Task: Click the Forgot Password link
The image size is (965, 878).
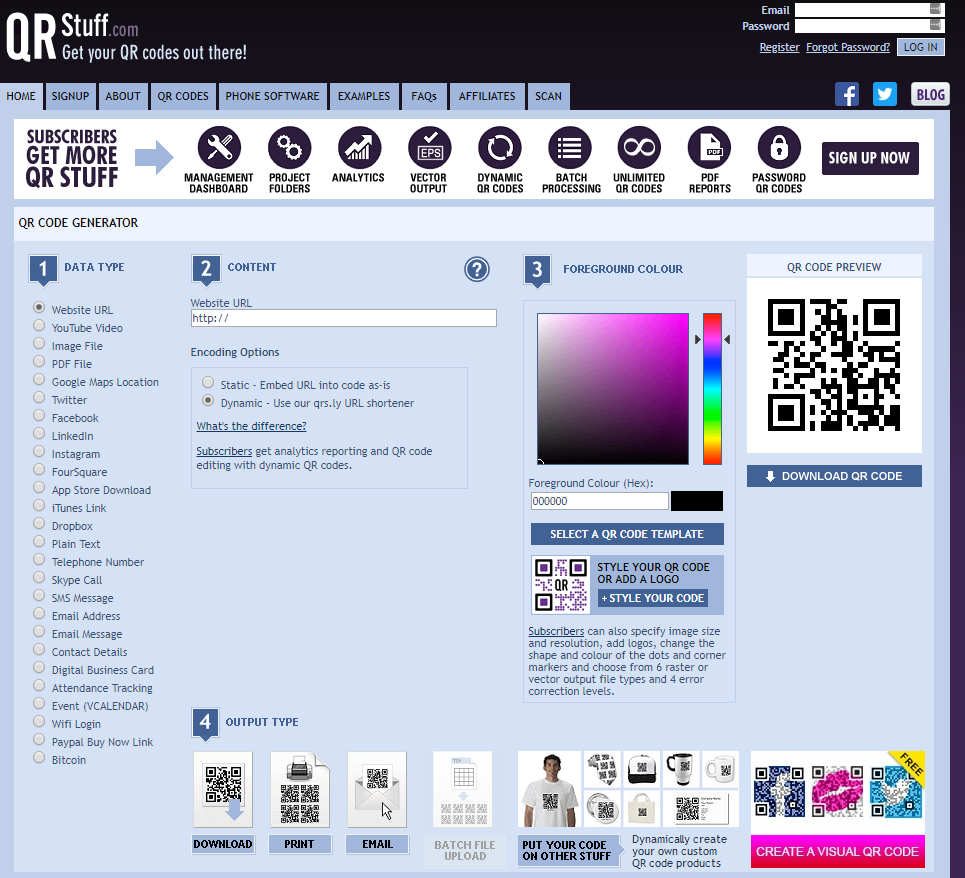Action: coord(848,47)
